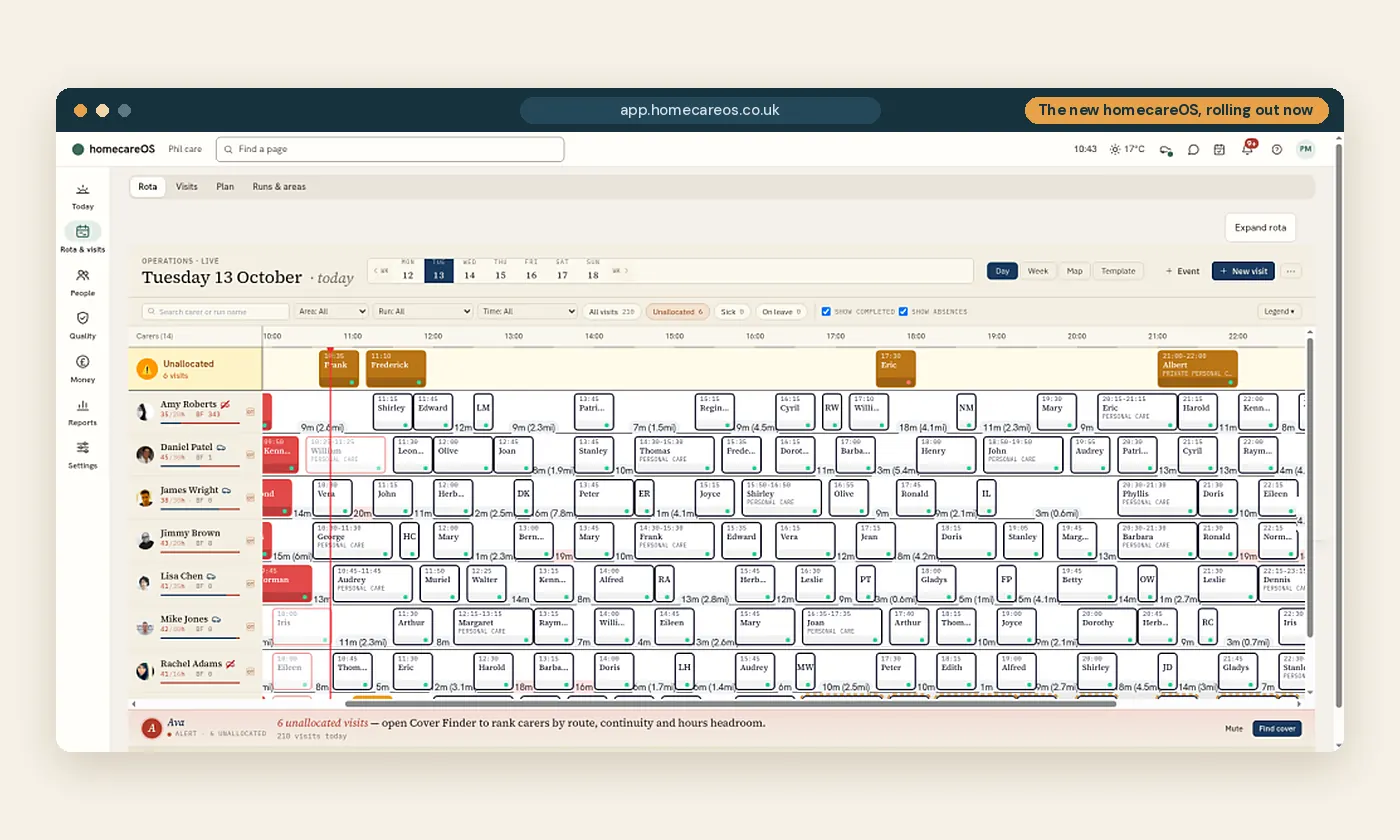
Task: Open the notifications bell with 9+ badge
Action: [1248, 148]
